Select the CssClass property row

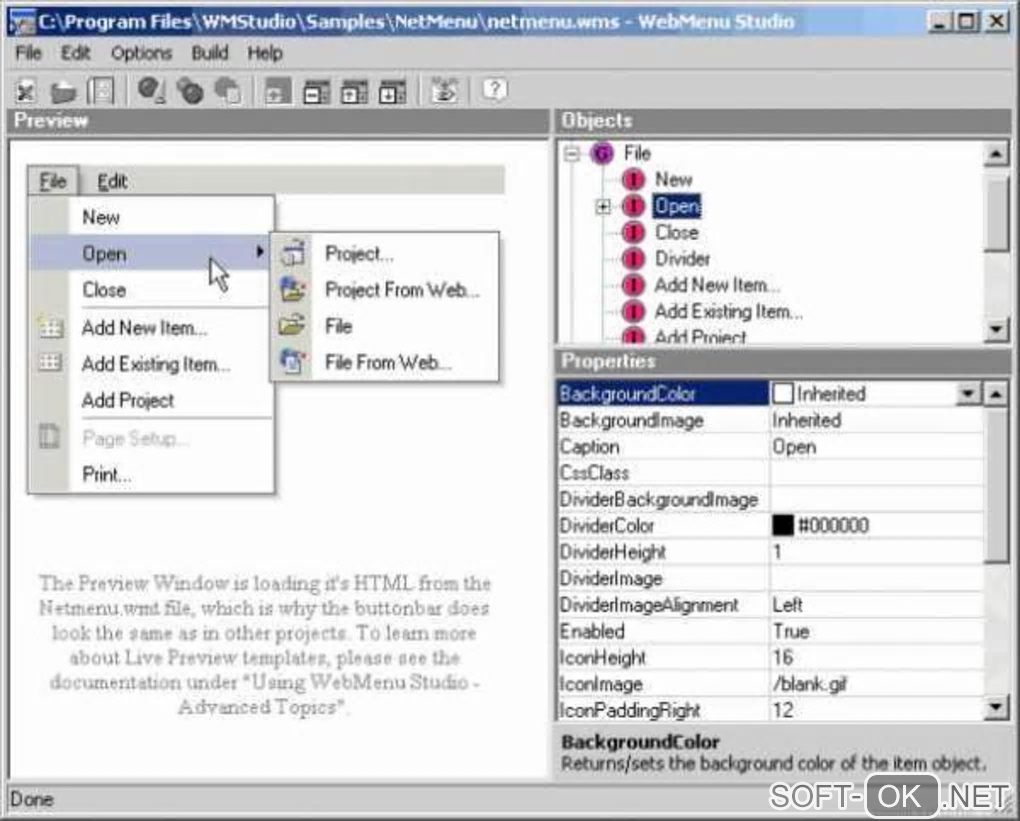click(771, 473)
